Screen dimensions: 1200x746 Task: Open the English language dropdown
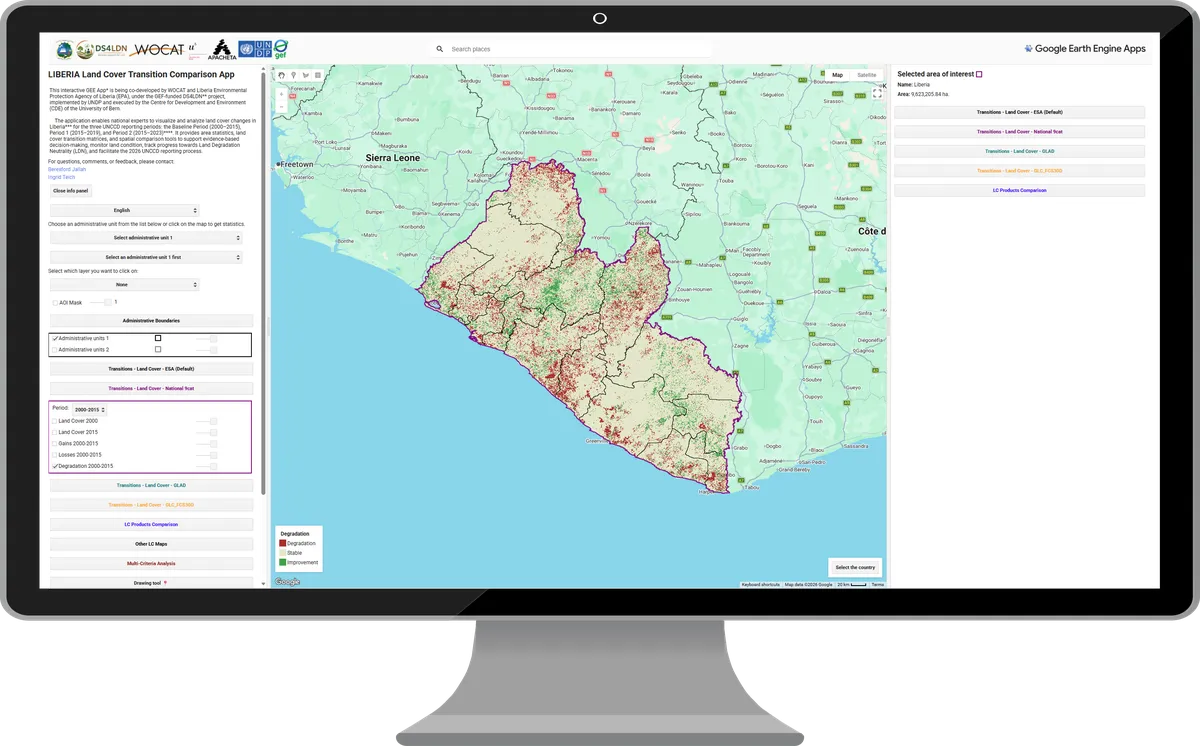125,210
